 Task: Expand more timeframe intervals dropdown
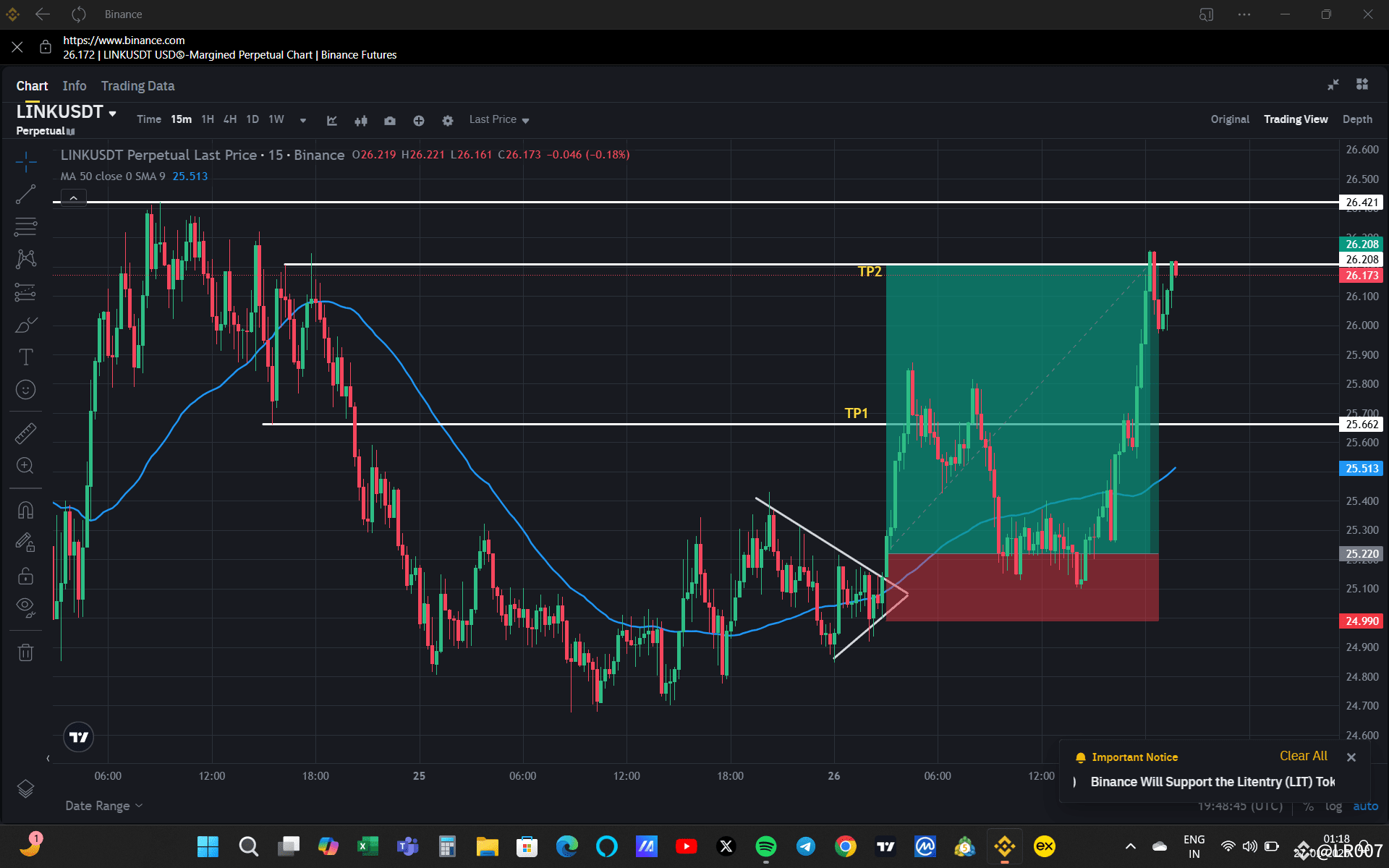click(303, 120)
